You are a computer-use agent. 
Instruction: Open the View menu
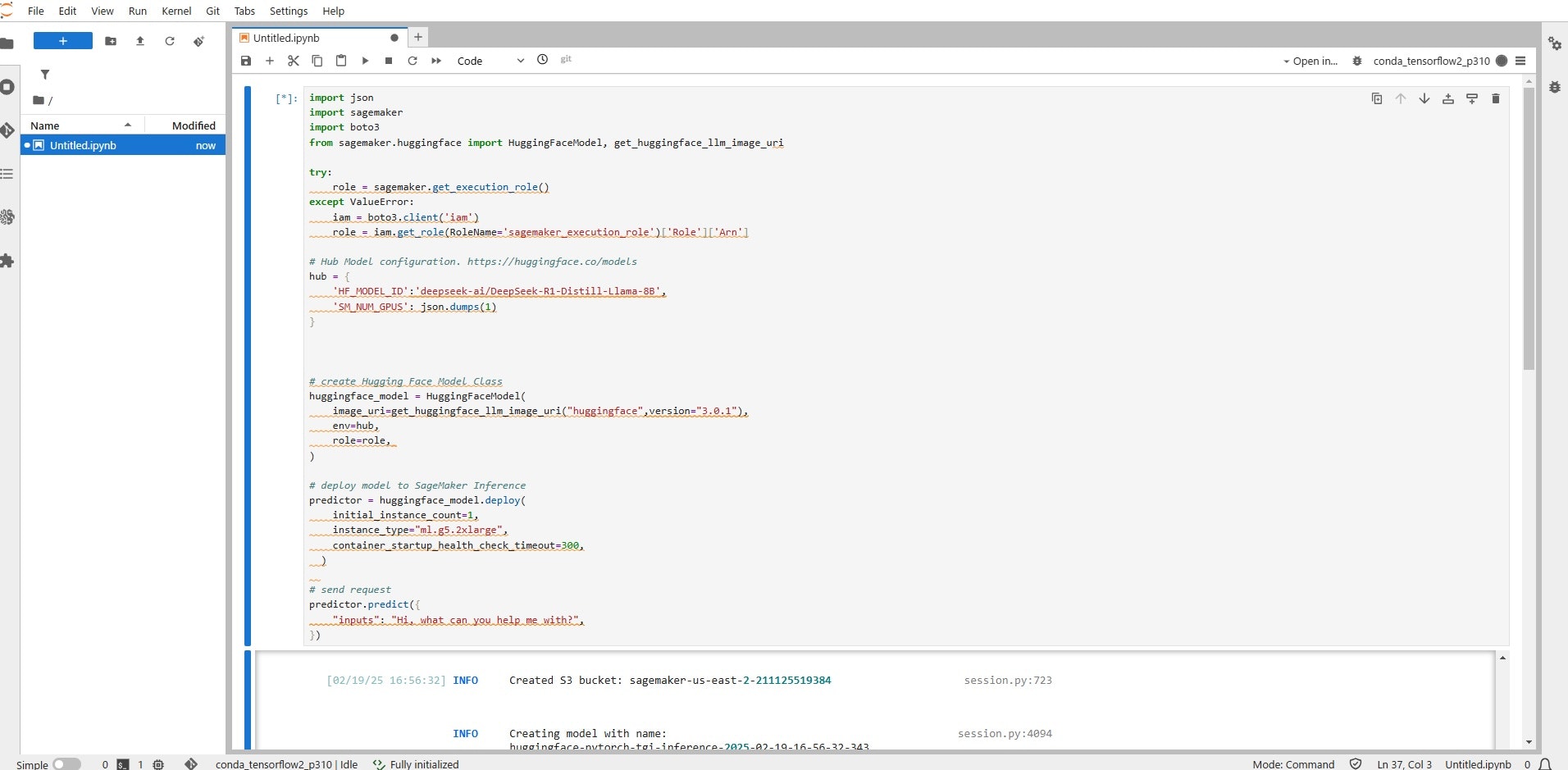(103, 11)
